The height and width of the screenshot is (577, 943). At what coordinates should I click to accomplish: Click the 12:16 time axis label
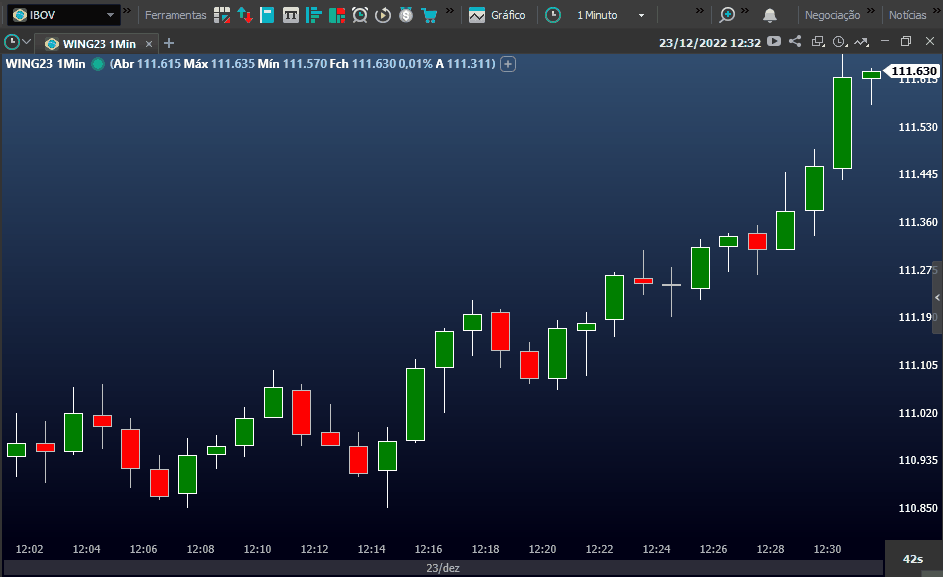click(428, 549)
